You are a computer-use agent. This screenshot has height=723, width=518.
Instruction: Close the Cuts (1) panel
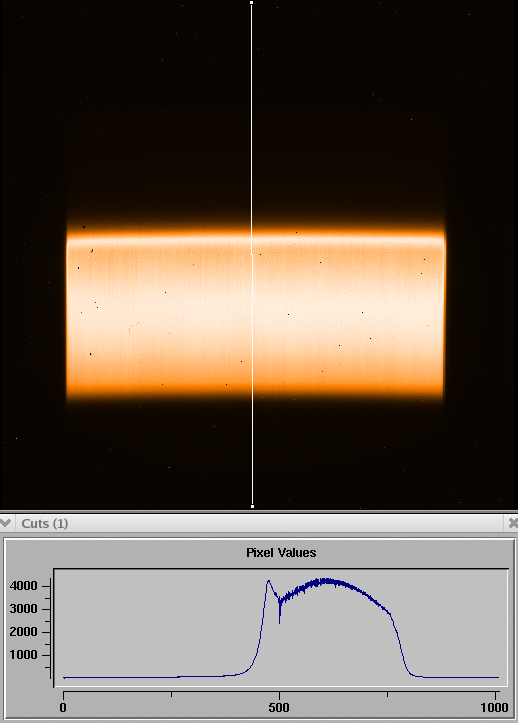coord(513,523)
